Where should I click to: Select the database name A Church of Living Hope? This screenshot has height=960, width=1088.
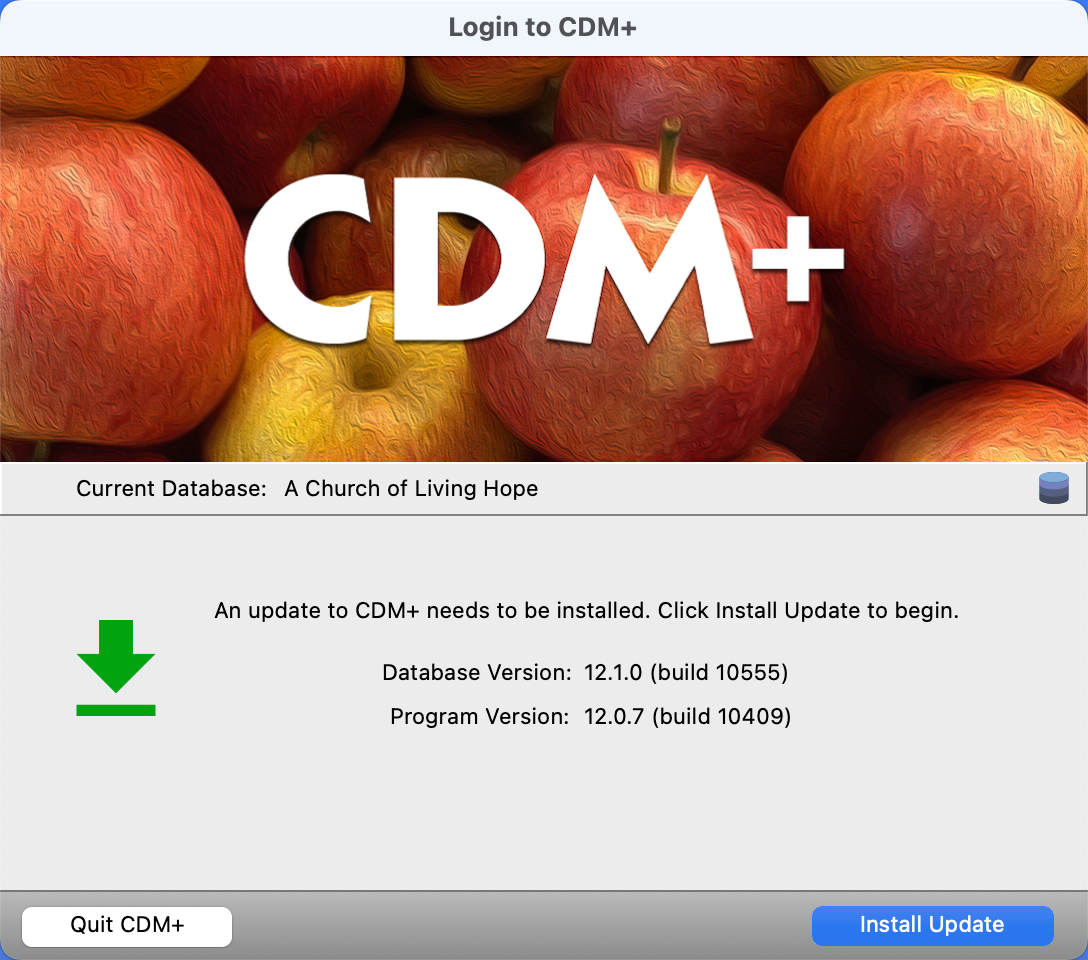pyautogui.click(x=411, y=488)
